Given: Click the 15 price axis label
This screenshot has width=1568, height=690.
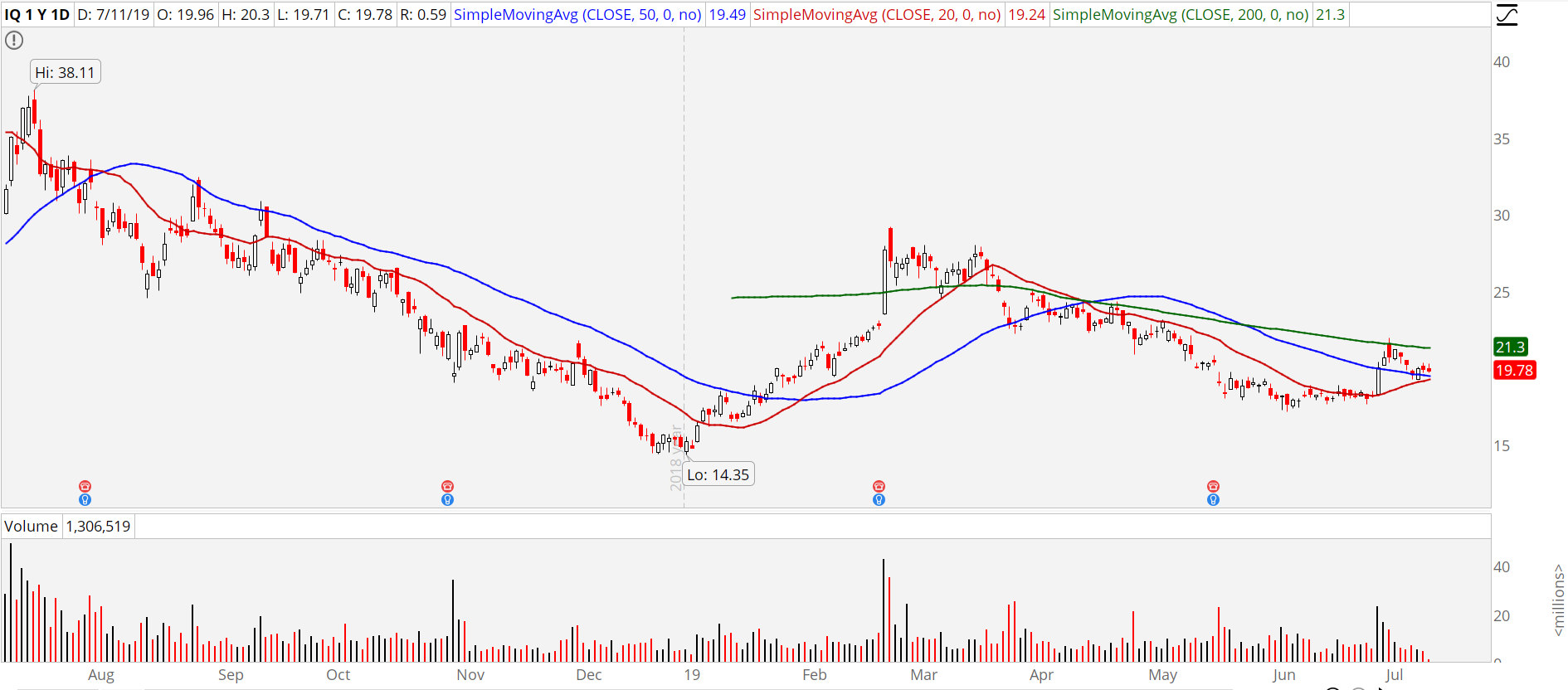Looking at the screenshot, I should pos(1502,446).
